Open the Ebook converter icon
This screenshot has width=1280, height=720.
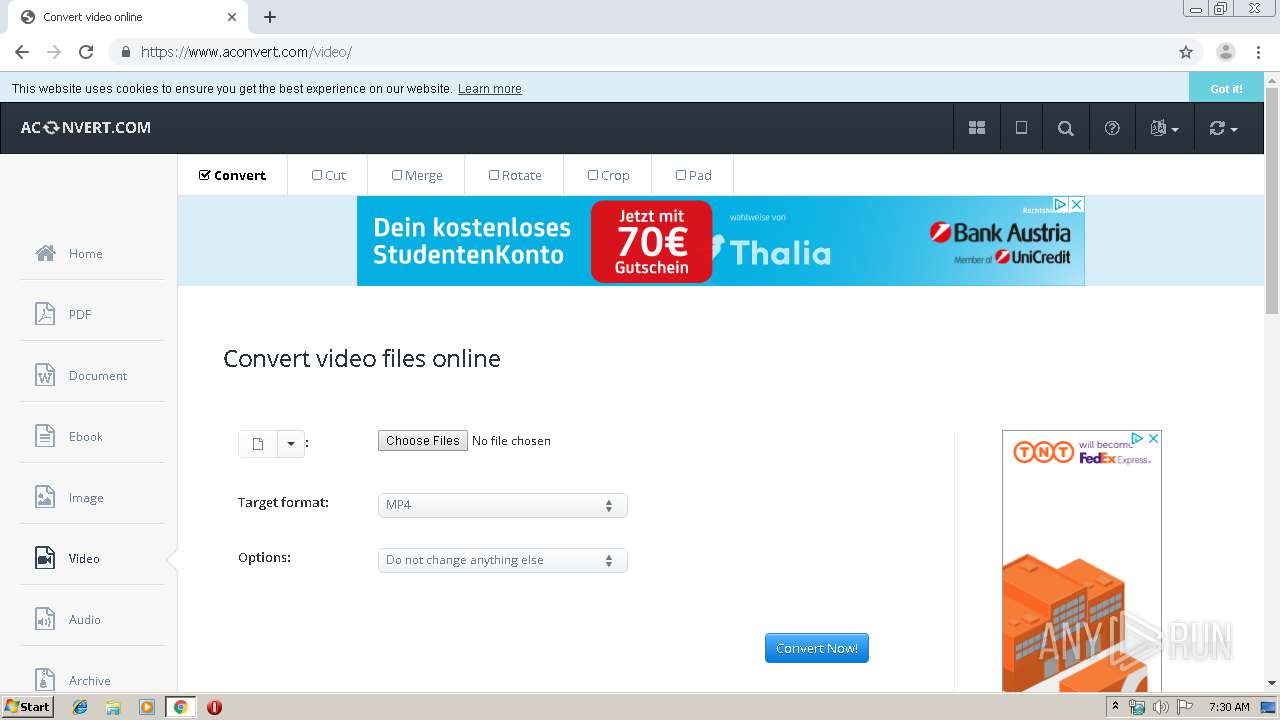point(45,436)
